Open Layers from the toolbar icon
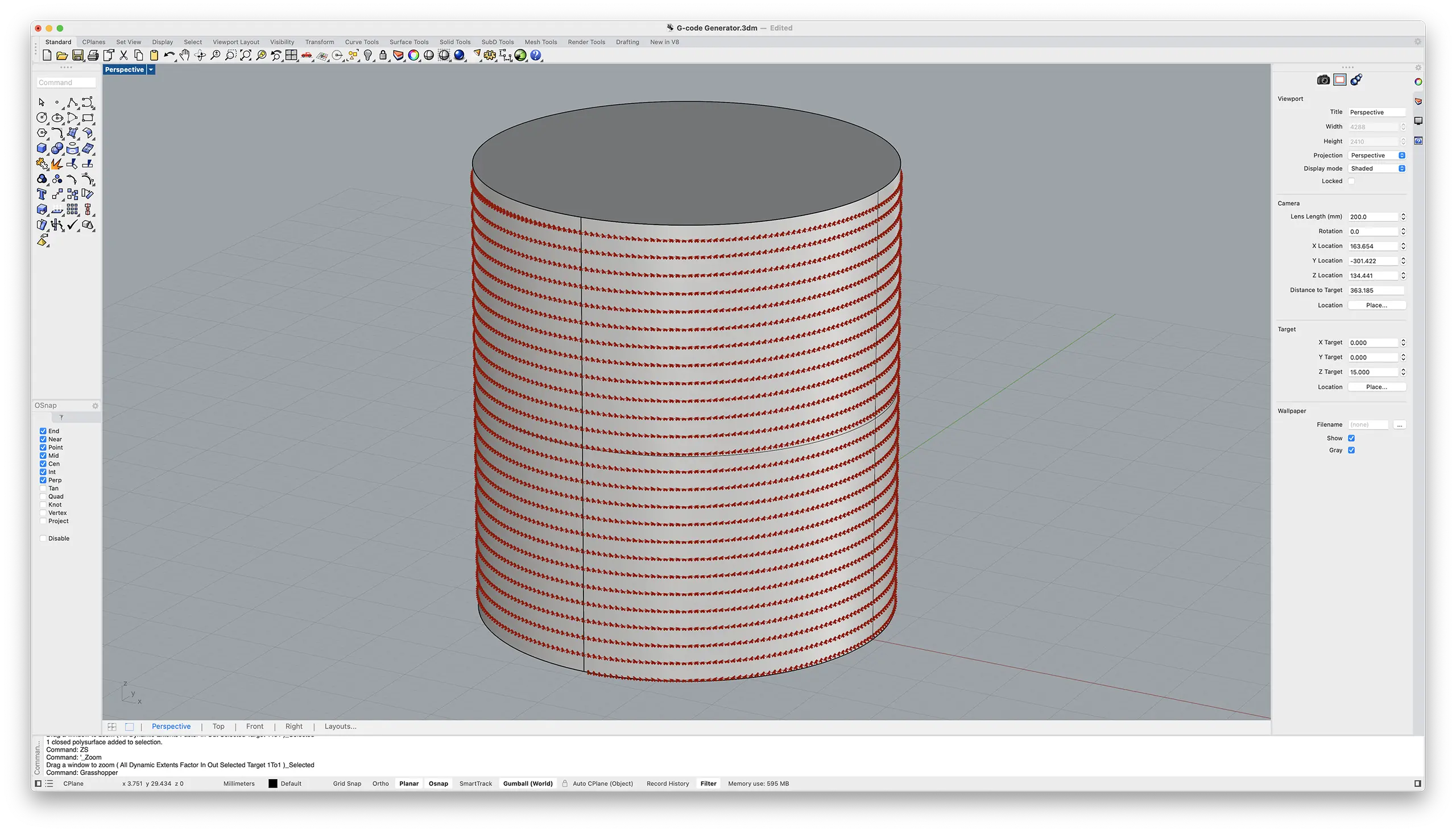 (x=398, y=55)
